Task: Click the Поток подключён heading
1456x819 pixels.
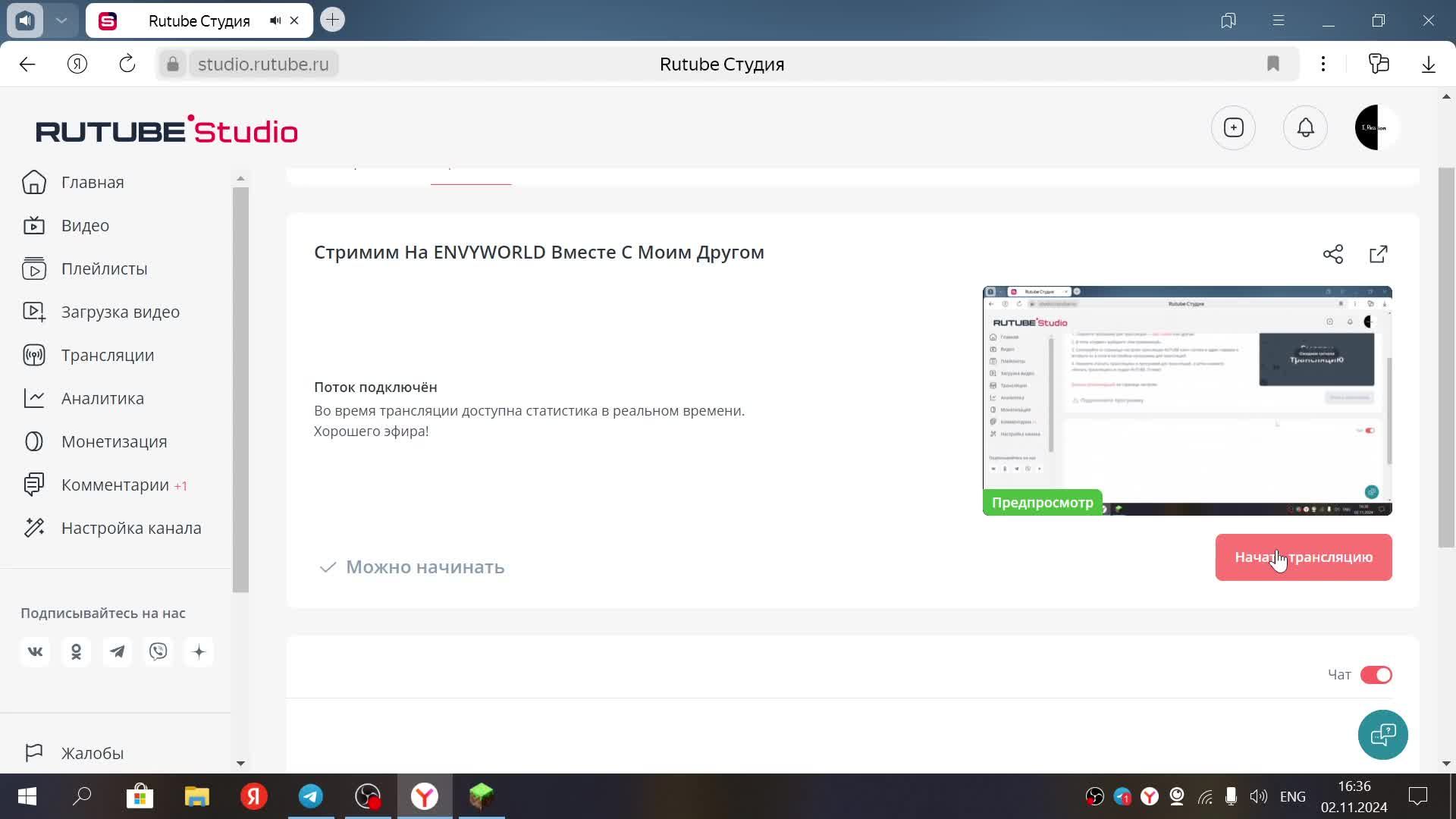Action: pos(375,387)
